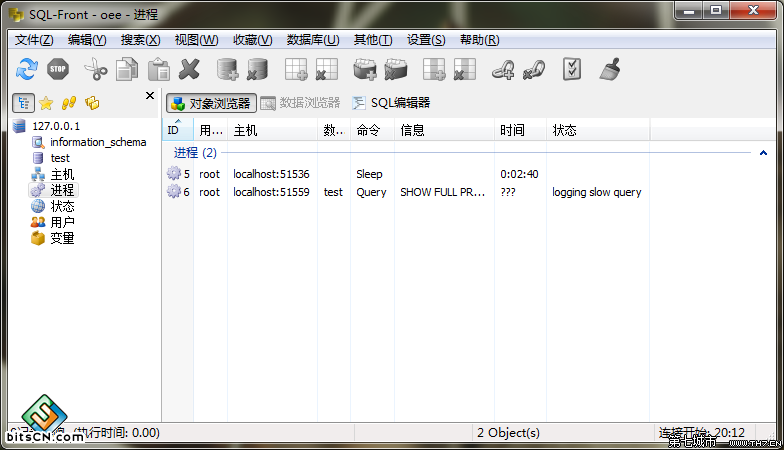784x450 pixels.
Task: Click the 0:02:40 time cell
Action: [519, 174]
